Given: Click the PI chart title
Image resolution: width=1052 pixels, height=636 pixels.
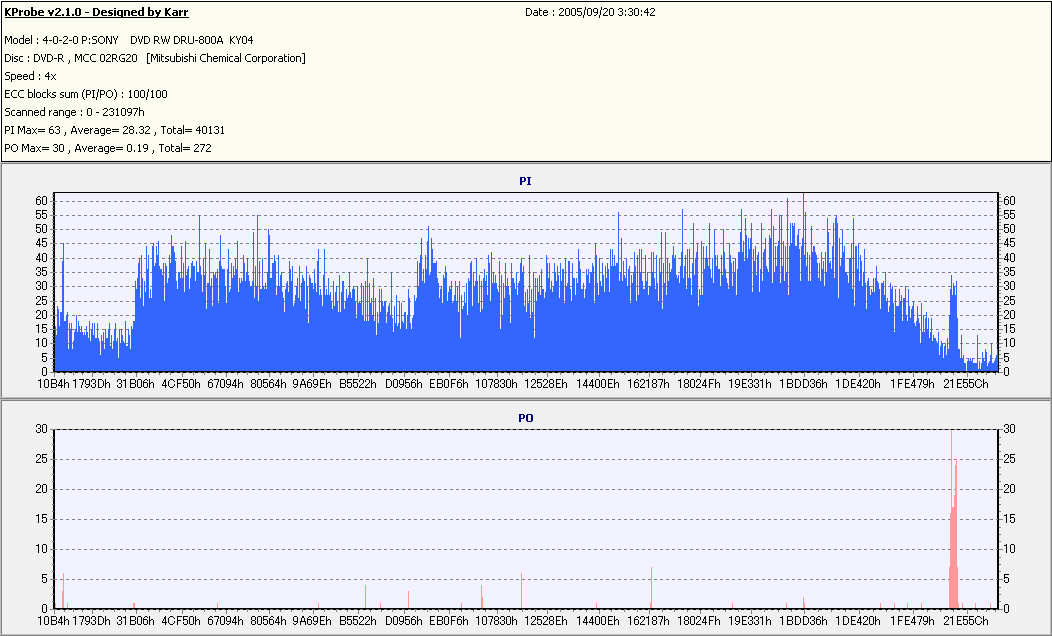Looking at the screenshot, I should (x=525, y=181).
